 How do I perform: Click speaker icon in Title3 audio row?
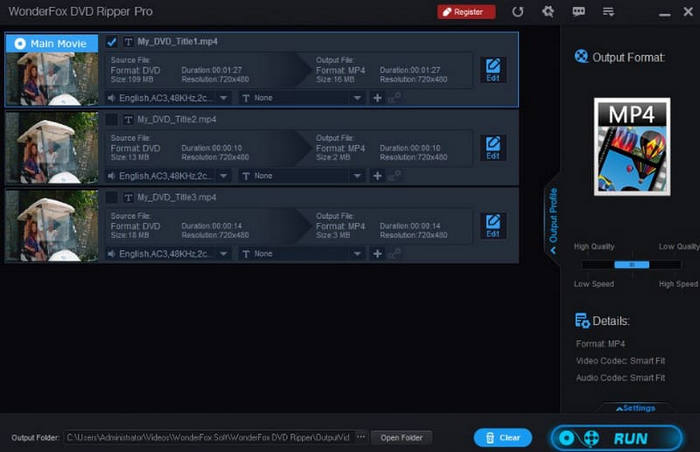click(x=111, y=254)
